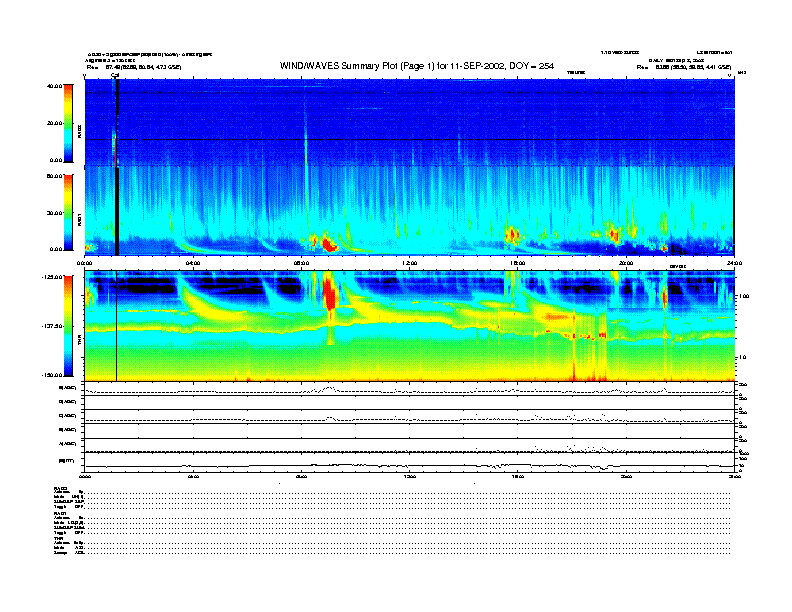Click the -137.50 label on TNR scale
This screenshot has height=612, width=792.
point(52,326)
